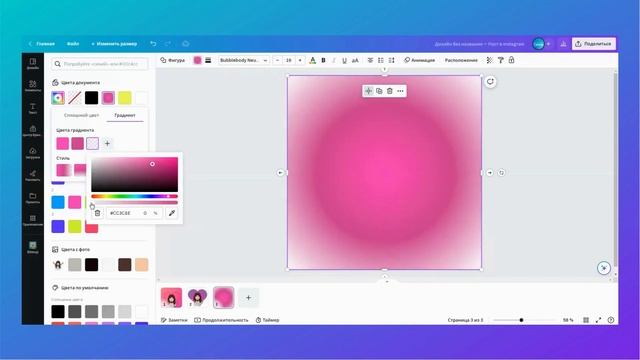Pick color with the eyedropper tool
The width and height of the screenshot is (640, 360).
172,213
